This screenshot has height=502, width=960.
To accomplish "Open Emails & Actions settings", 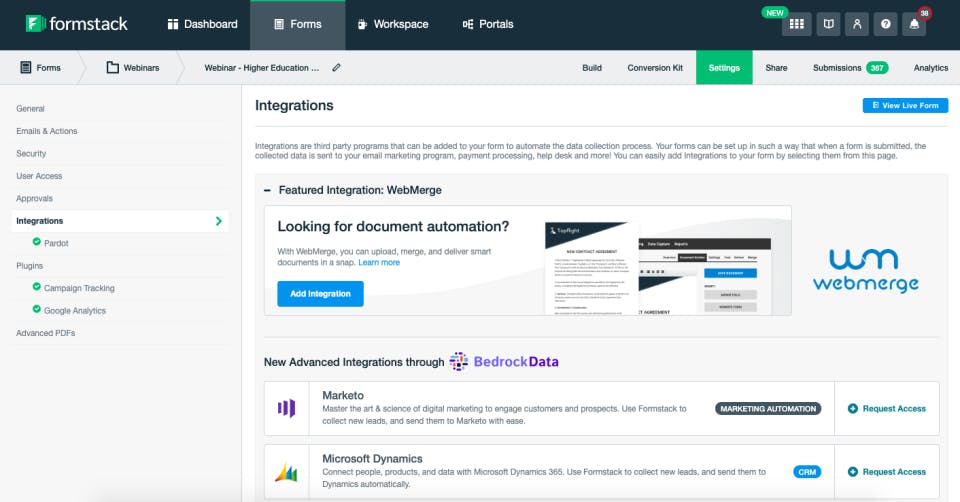I will click(x=47, y=131).
